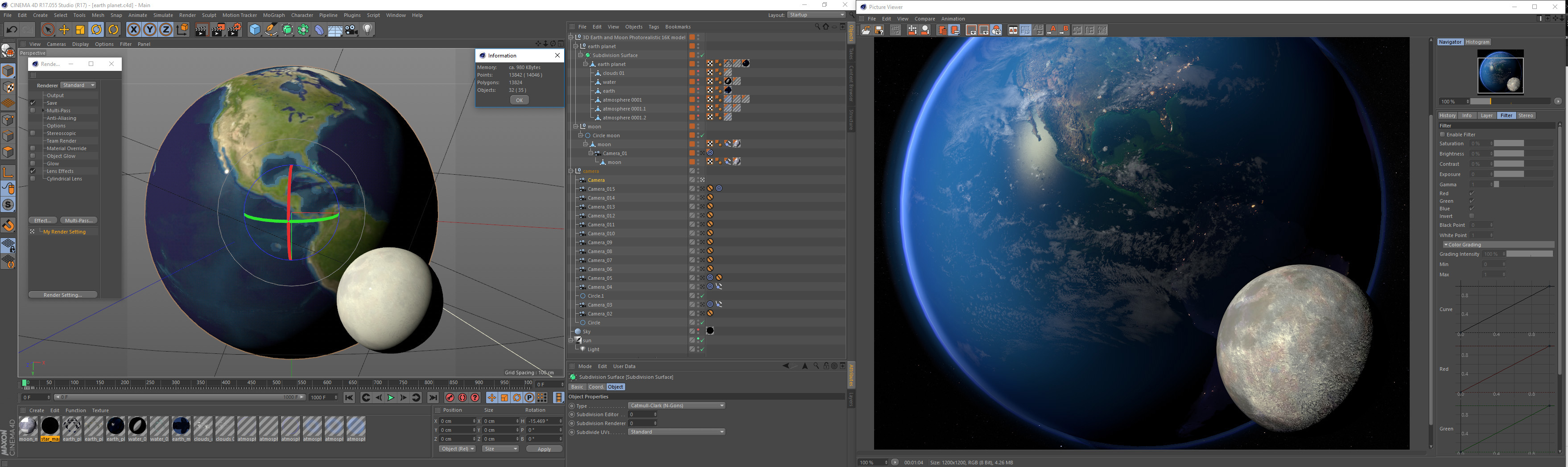Click the Save As icon in Picture Viewer
The height and width of the screenshot is (467, 1568).
coord(879,30)
